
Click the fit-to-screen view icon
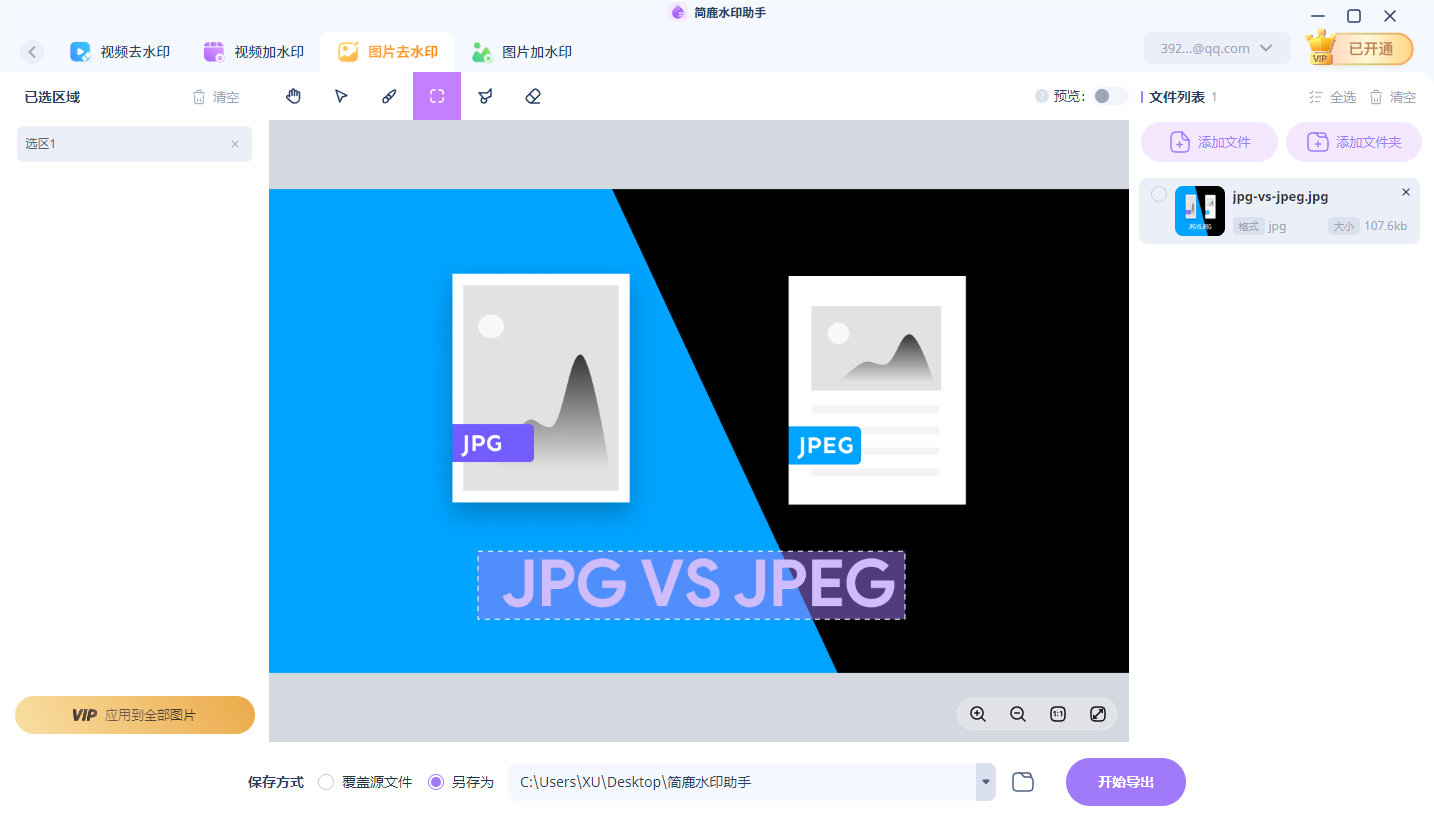(x=1097, y=714)
